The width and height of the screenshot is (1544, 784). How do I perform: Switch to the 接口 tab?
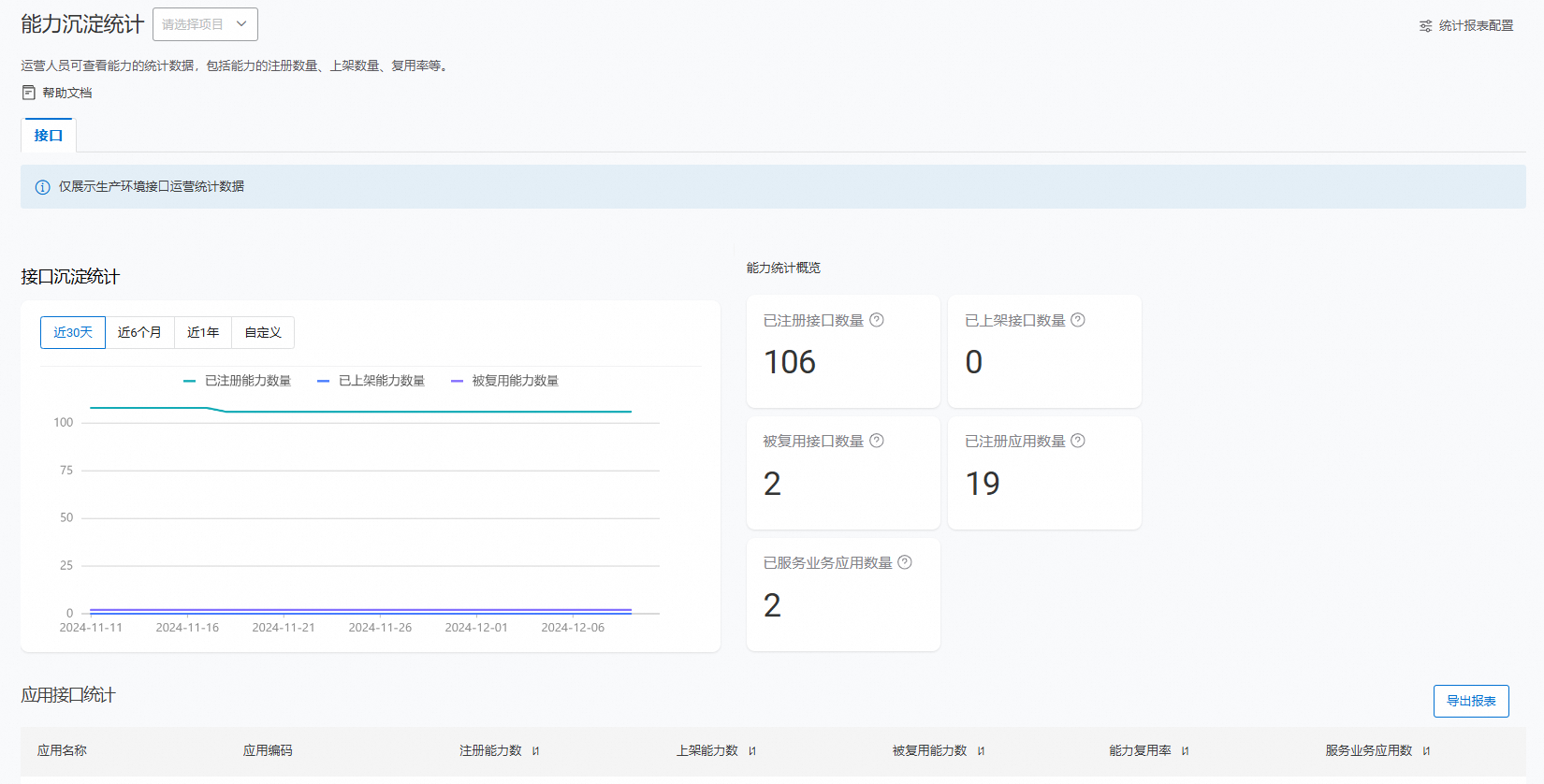[x=49, y=136]
